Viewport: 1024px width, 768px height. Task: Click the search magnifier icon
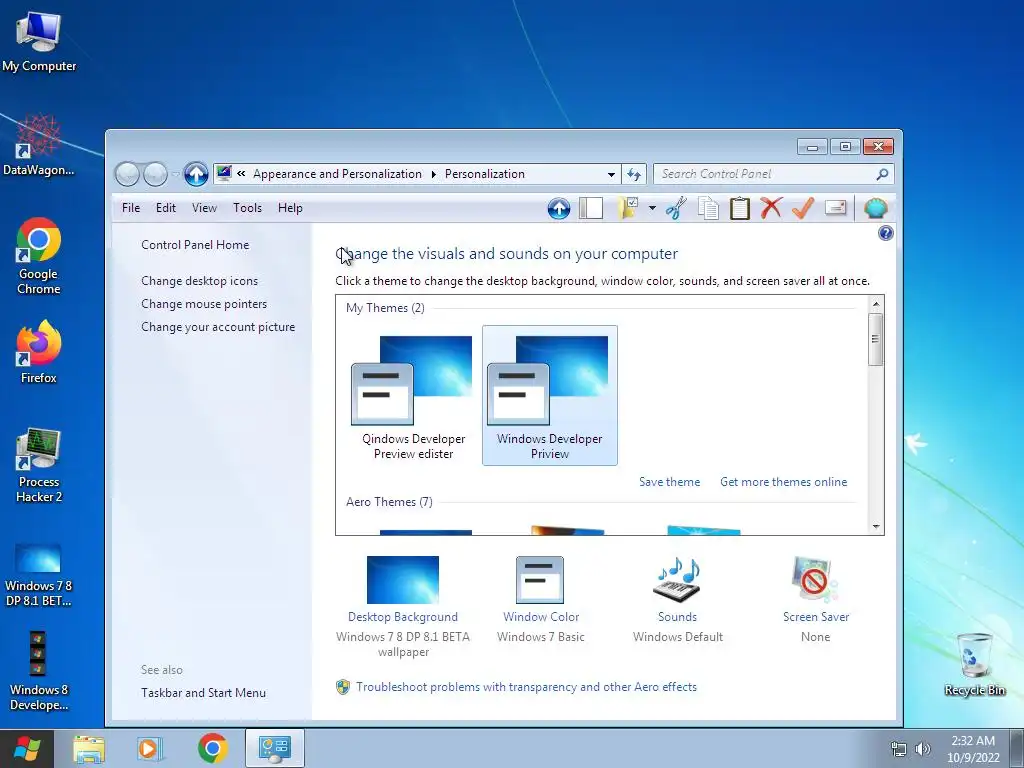(882, 174)
